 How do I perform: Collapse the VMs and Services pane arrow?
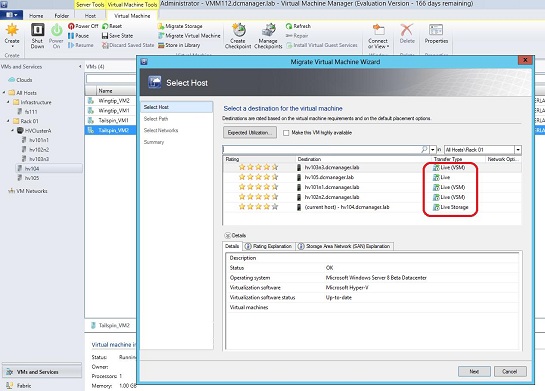[80, 66]
